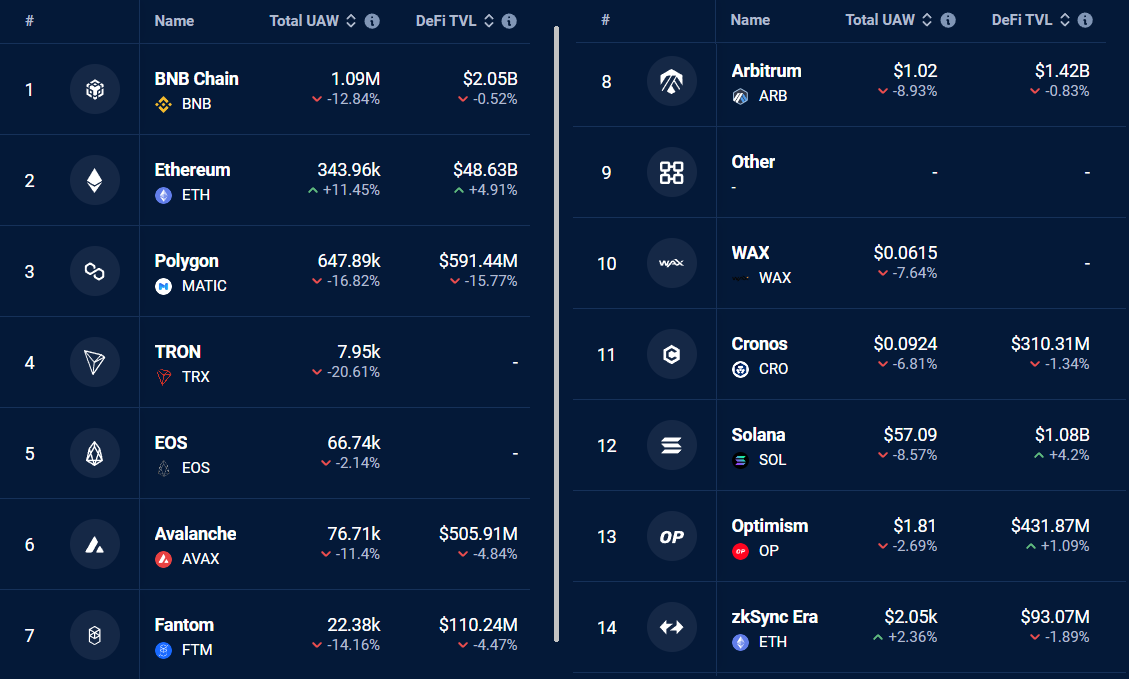
Task: Sort left table by DeFi TVL
Action: click(492, 21)
